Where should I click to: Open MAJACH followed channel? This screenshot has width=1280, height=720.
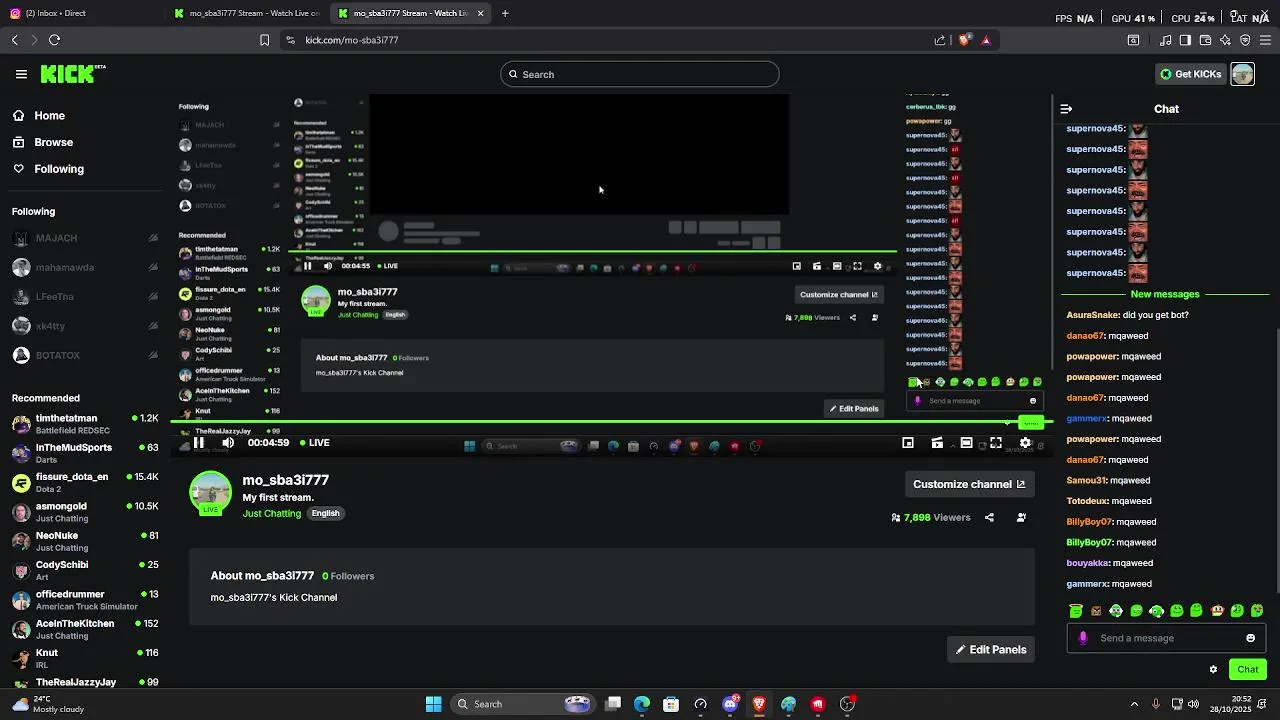pyautogui.click(x=85, y=238)
